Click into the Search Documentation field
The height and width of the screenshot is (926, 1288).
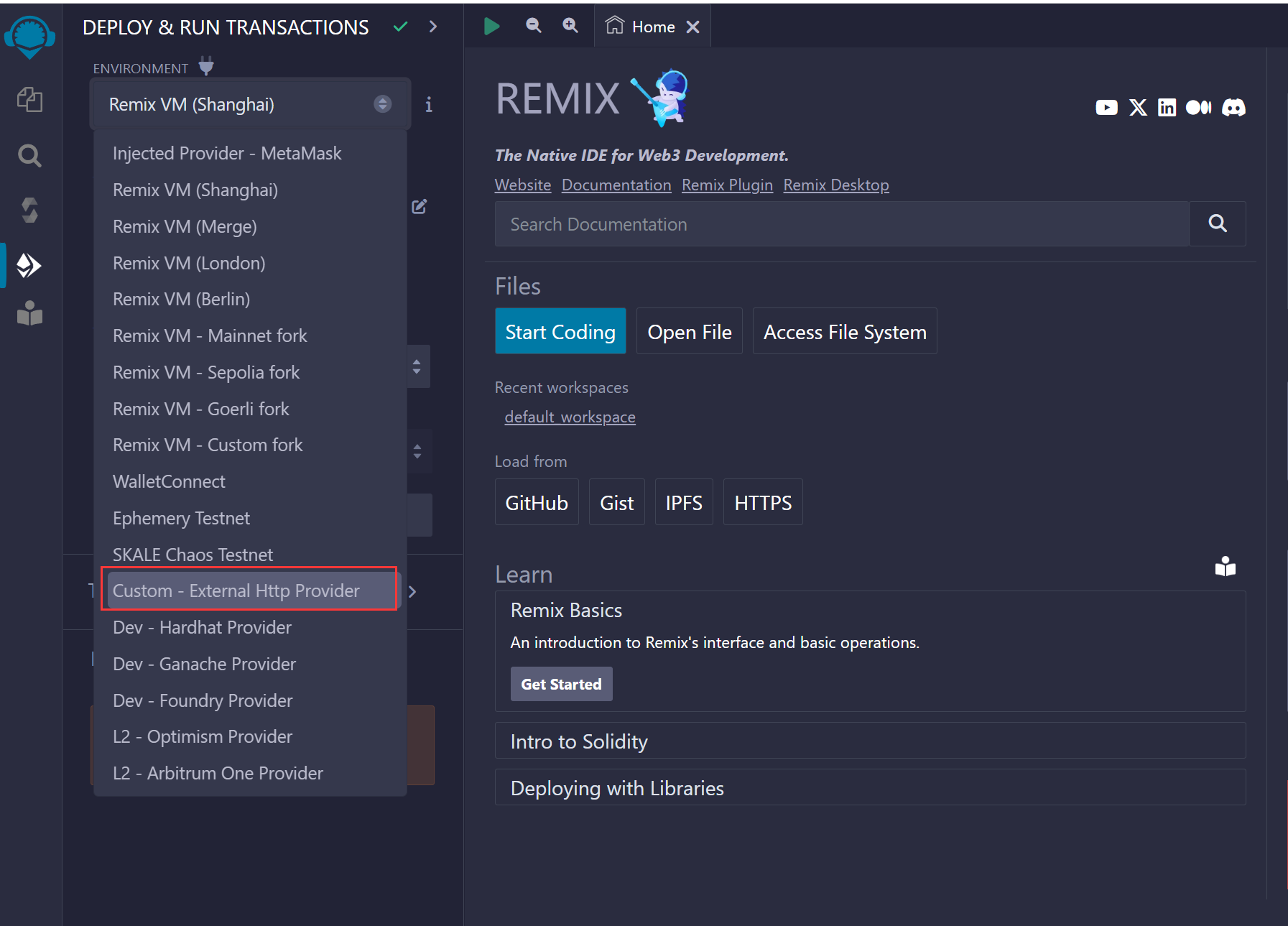click(x=842, y=224)
